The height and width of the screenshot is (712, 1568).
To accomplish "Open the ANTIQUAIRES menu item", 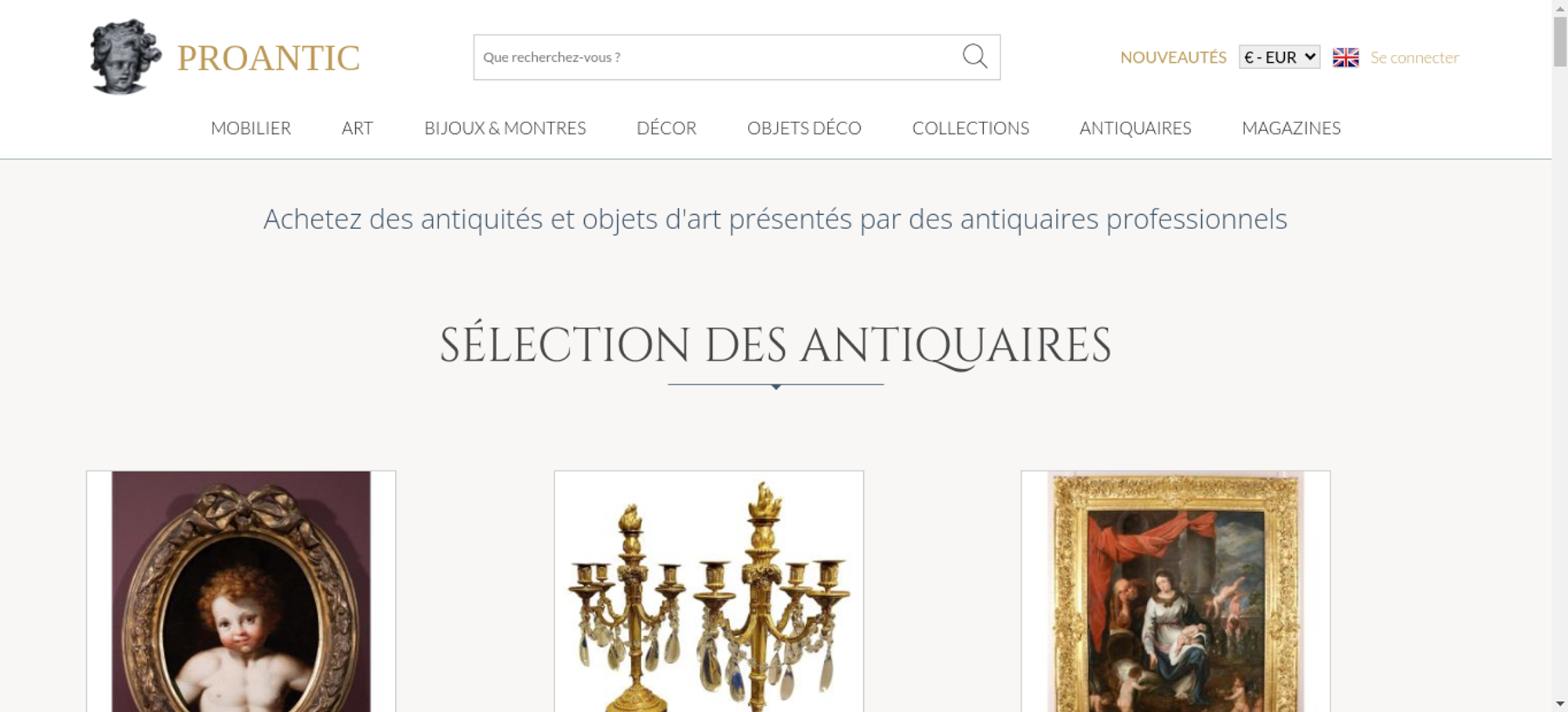I will click(1135, 128).
